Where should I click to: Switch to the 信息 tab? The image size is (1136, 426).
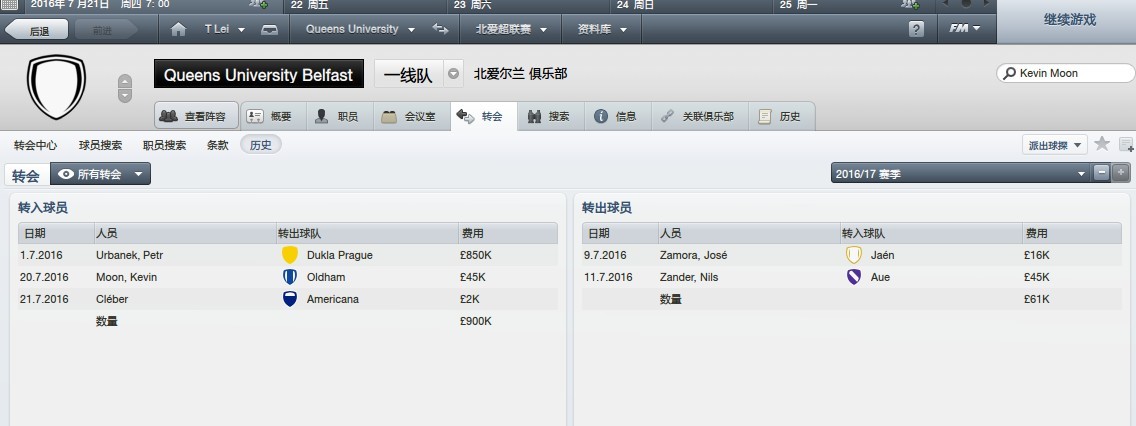tap(617, 116)
